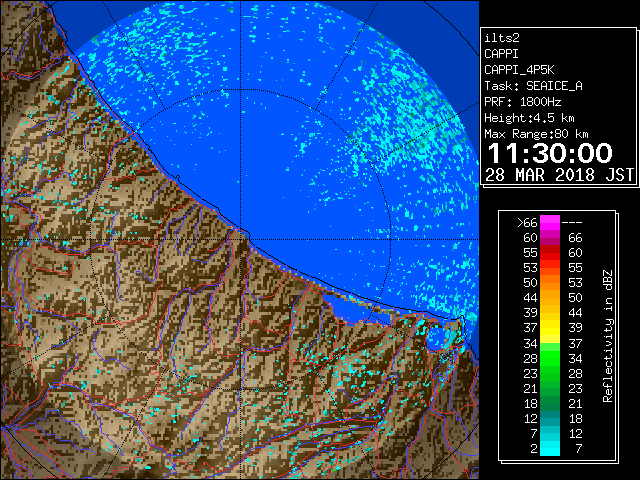Click the Max Range:80 km text
Image resolution: width=640 pixels, height=480 pixels.
coord(536,134)
